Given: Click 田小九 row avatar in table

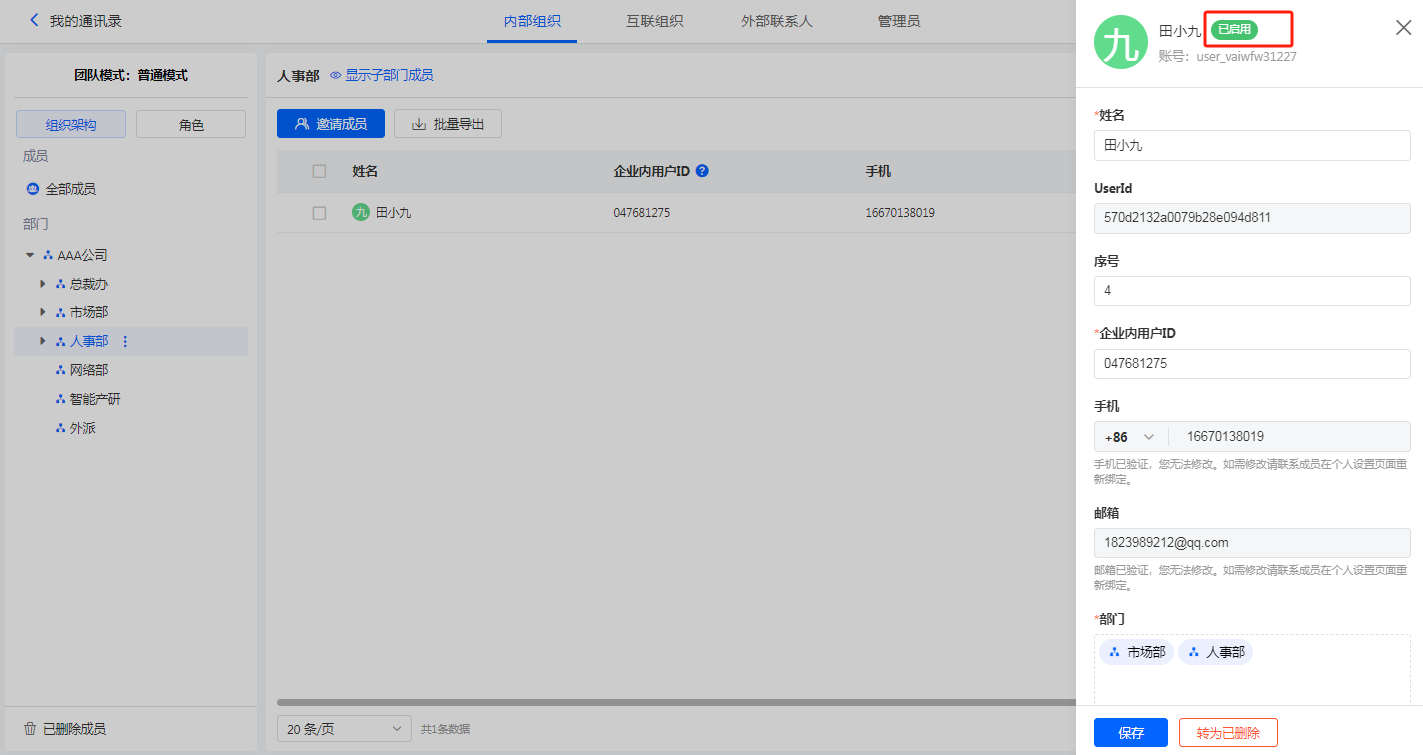Looking at the screenshot, I should point(361,212).
